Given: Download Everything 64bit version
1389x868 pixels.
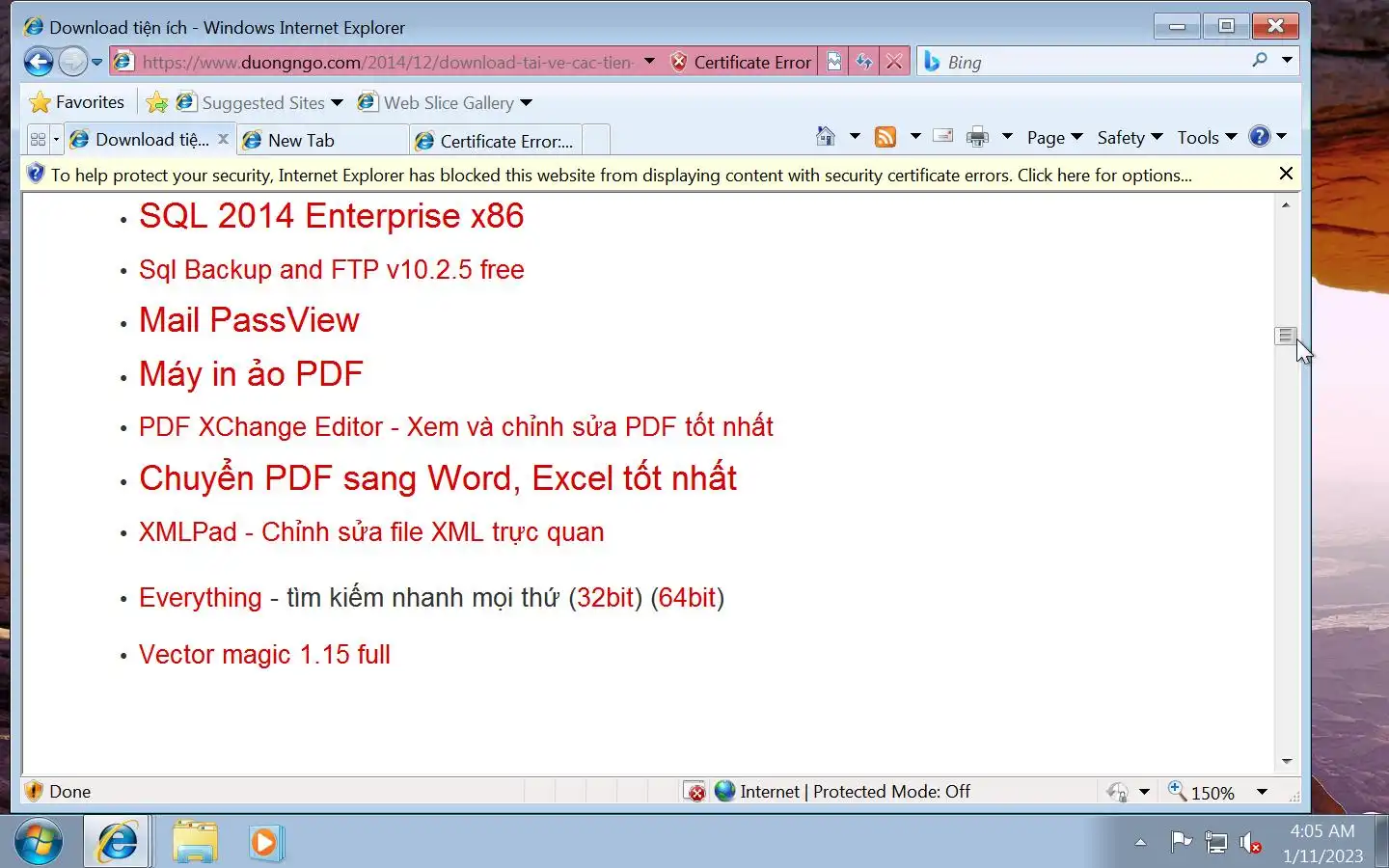Looking at the screenshot, I should tap(687, 598).
